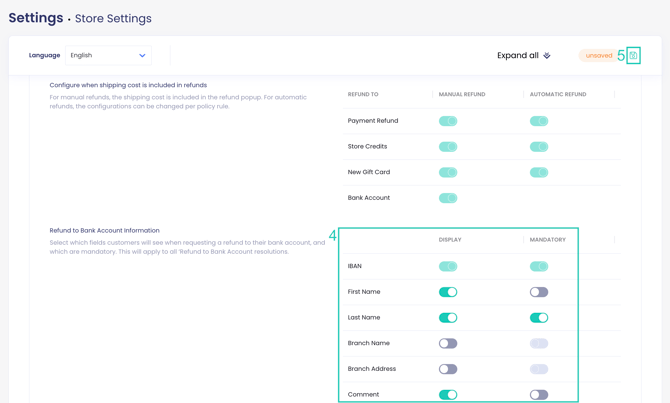Screen dimensions: 670x403
Task: Click the Store Settings breadcrumb
Action: point(113,18)
